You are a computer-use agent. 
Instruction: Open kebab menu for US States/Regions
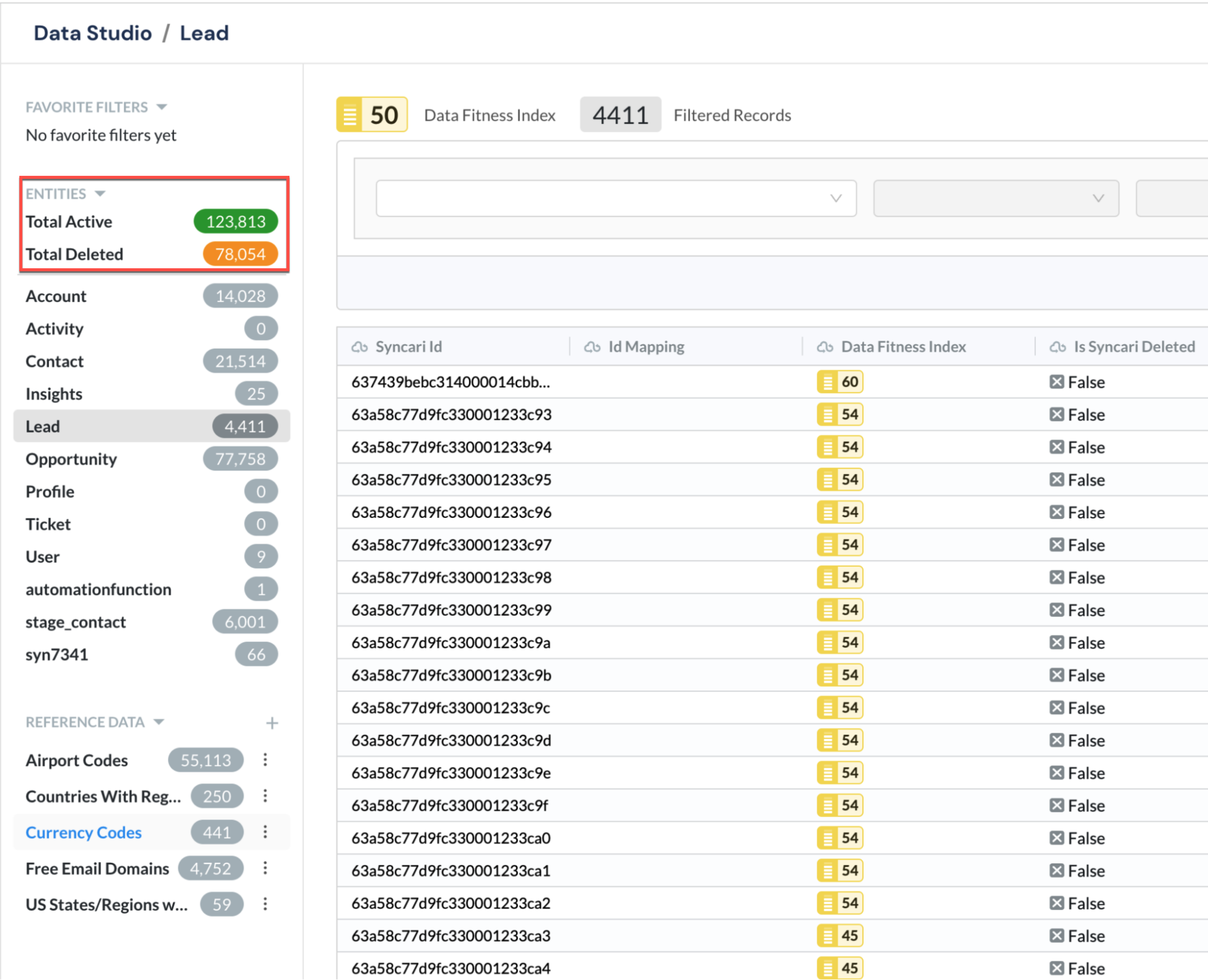[x=265, y=904]
